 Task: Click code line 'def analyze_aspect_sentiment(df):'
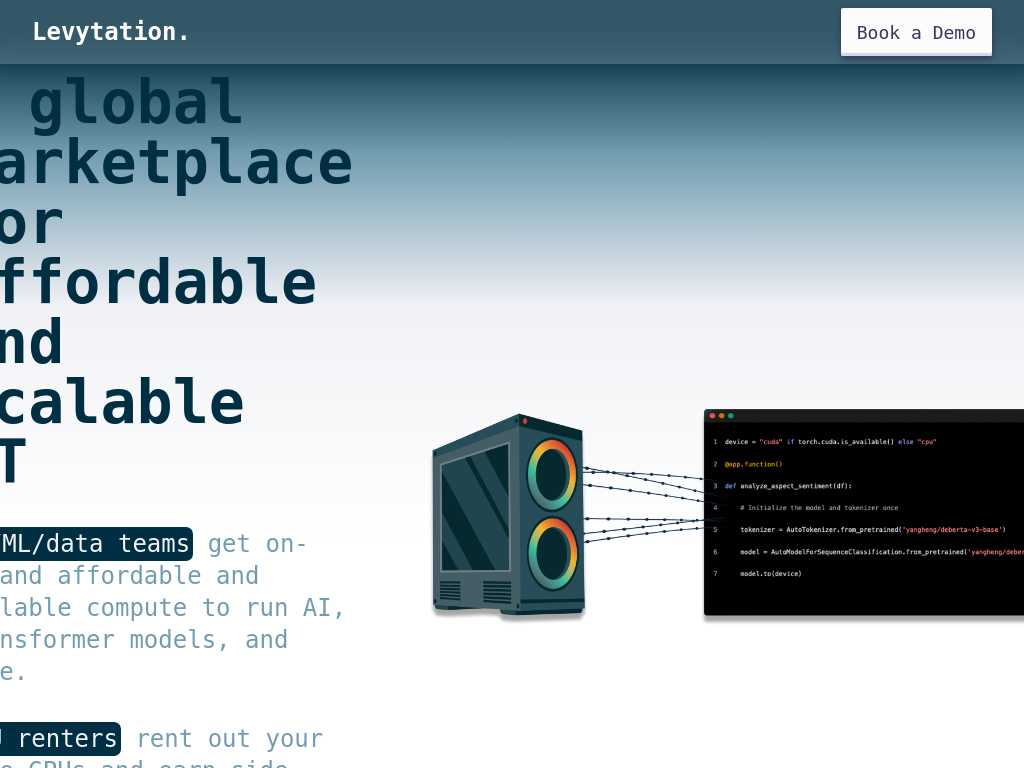coord(788,486)
